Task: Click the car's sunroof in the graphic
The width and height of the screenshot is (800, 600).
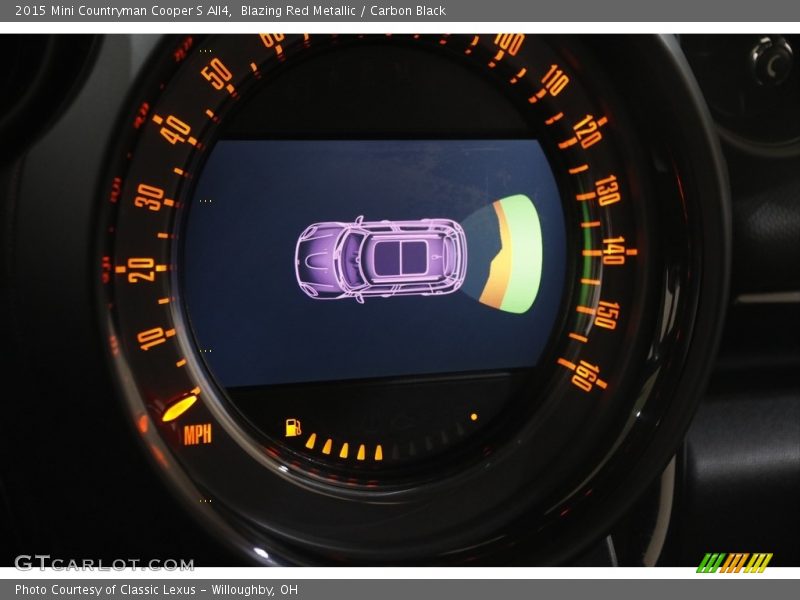Action: click(400, 257)
